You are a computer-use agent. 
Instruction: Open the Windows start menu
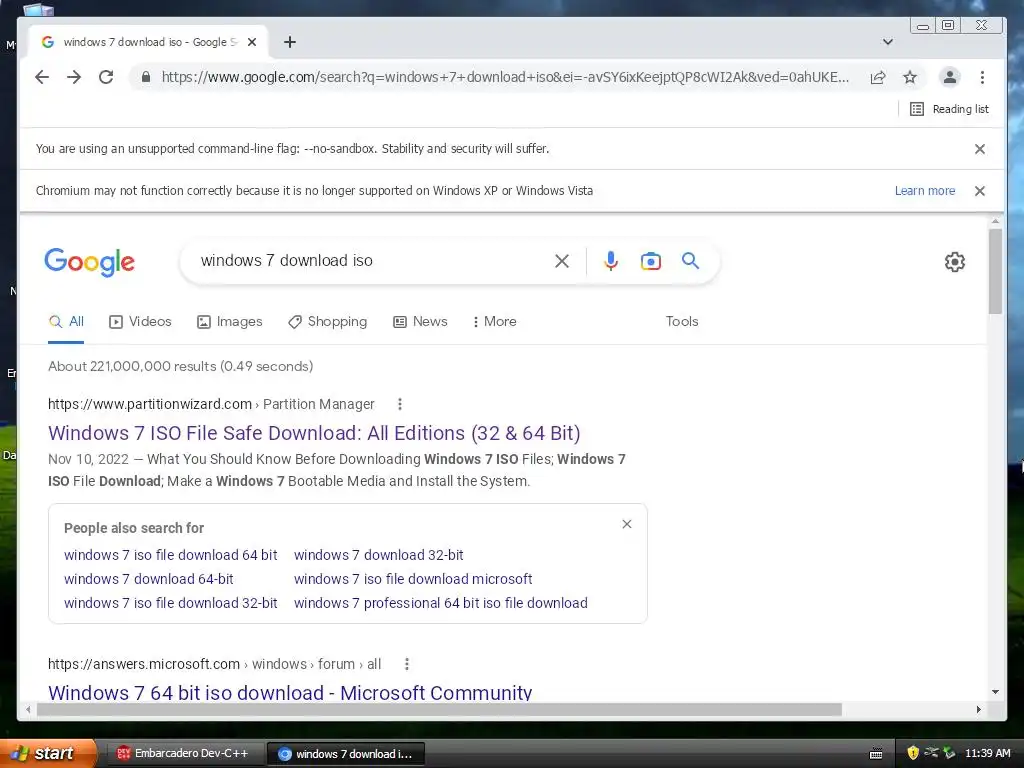coord(47,753)
